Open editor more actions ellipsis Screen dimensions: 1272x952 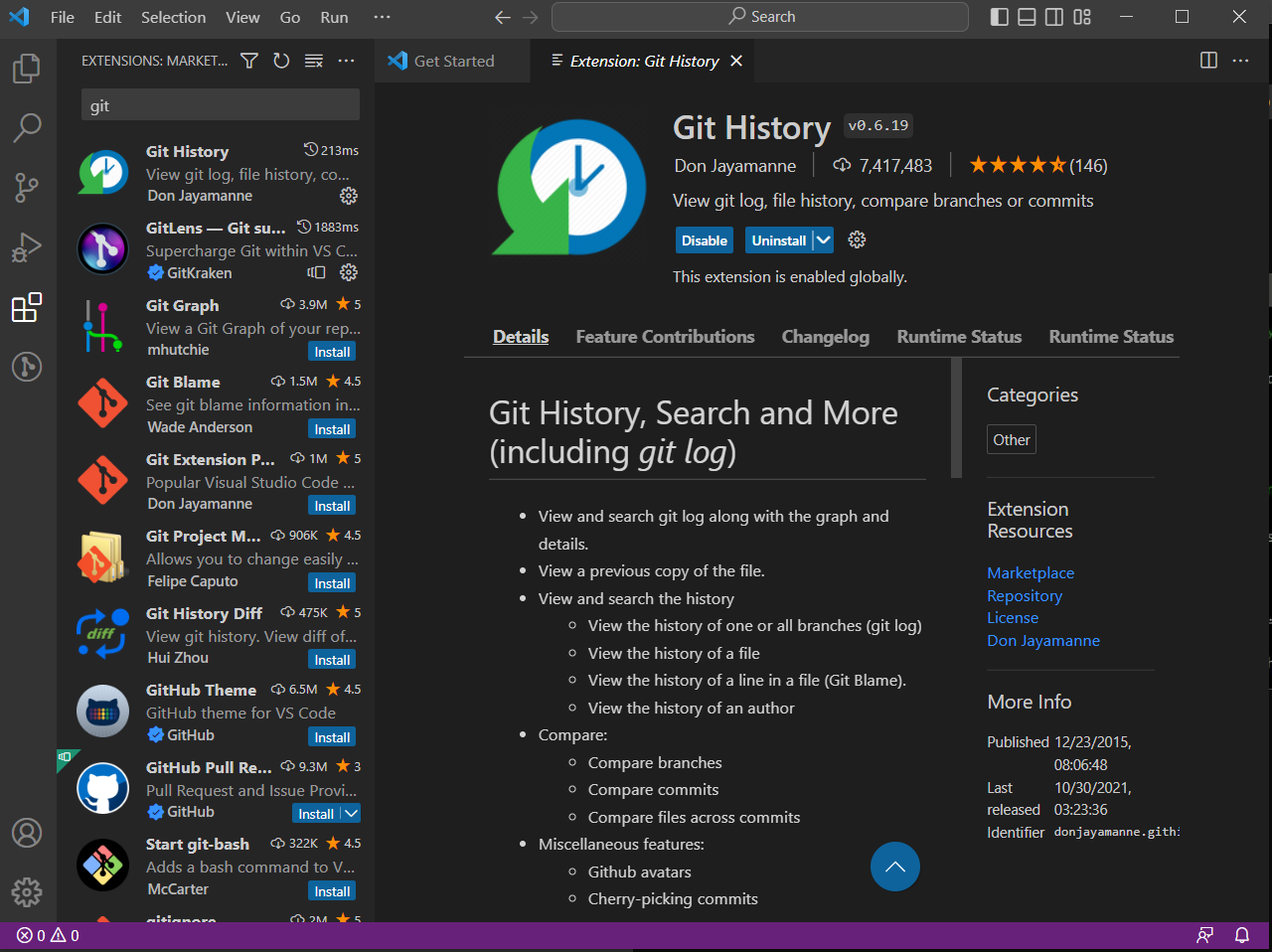(x=1240, y=61)
